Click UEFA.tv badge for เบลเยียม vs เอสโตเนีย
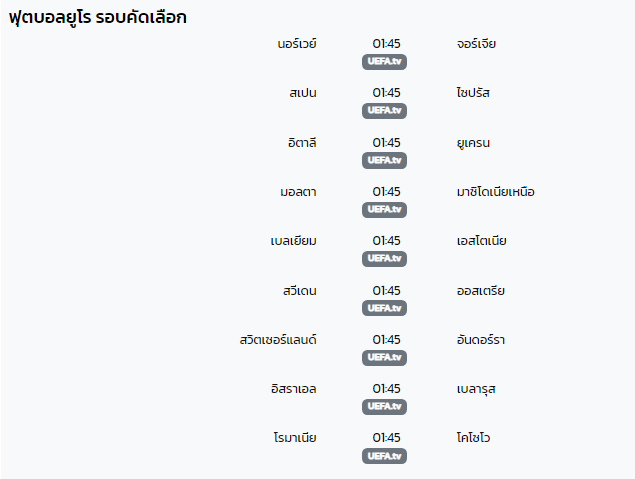 384,258
